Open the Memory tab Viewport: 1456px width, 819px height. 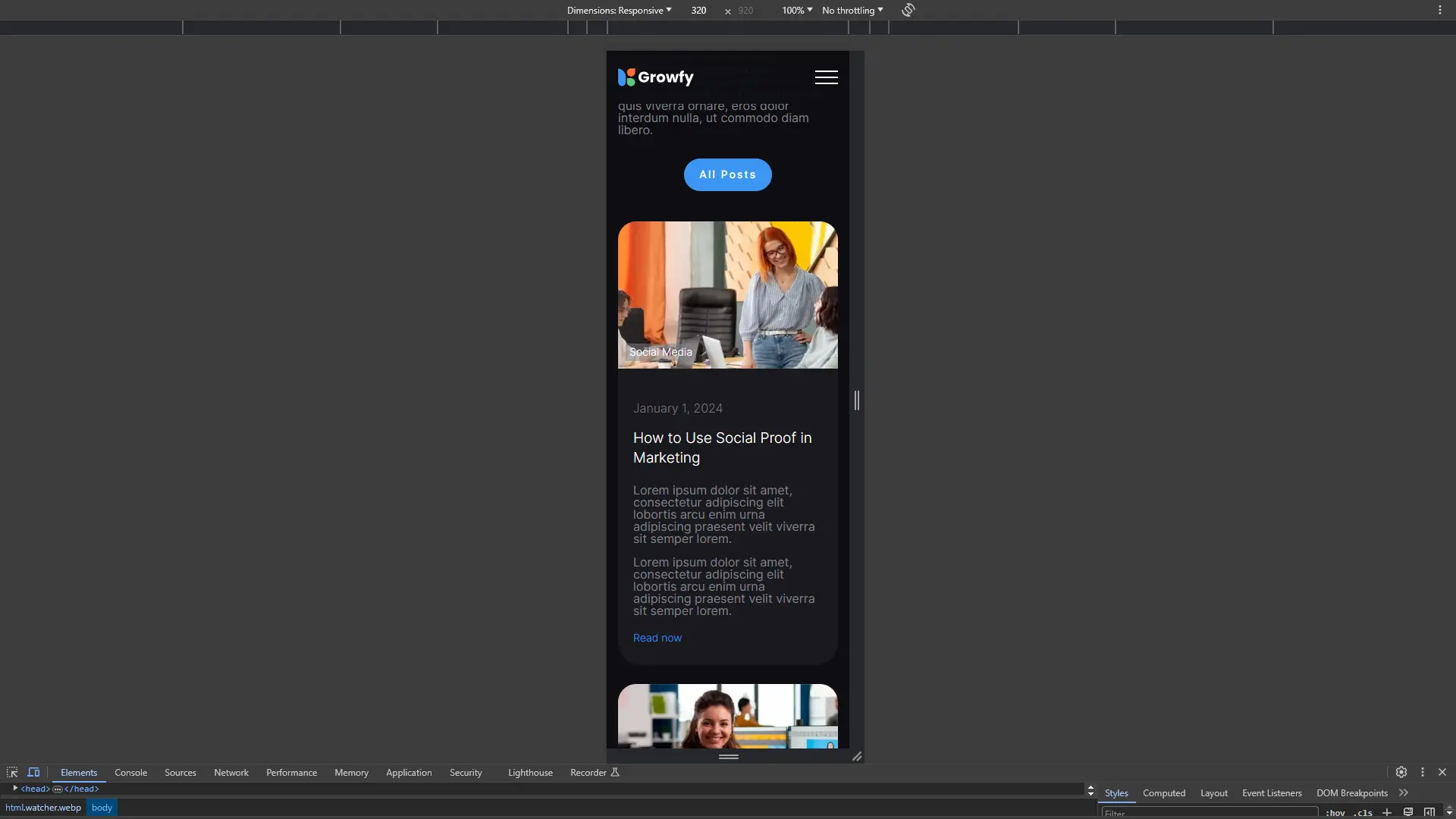[x=351, y=772]
